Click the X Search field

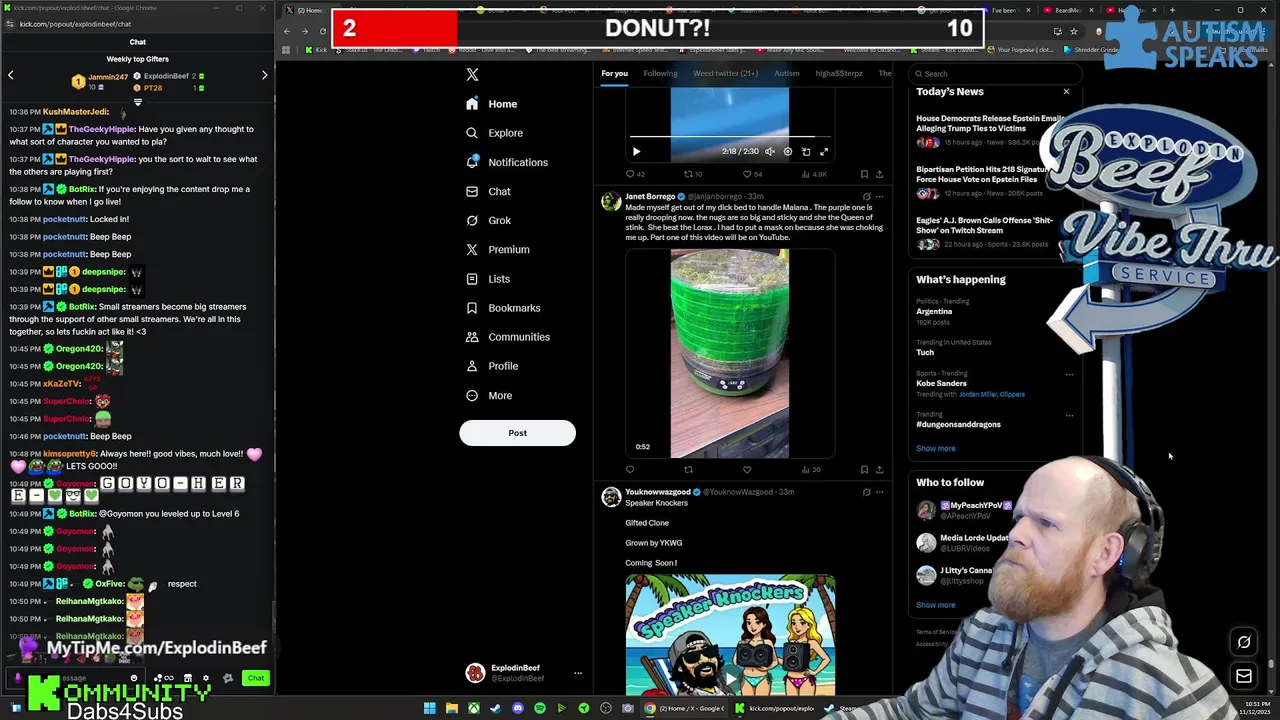click(x=995, y=73)
